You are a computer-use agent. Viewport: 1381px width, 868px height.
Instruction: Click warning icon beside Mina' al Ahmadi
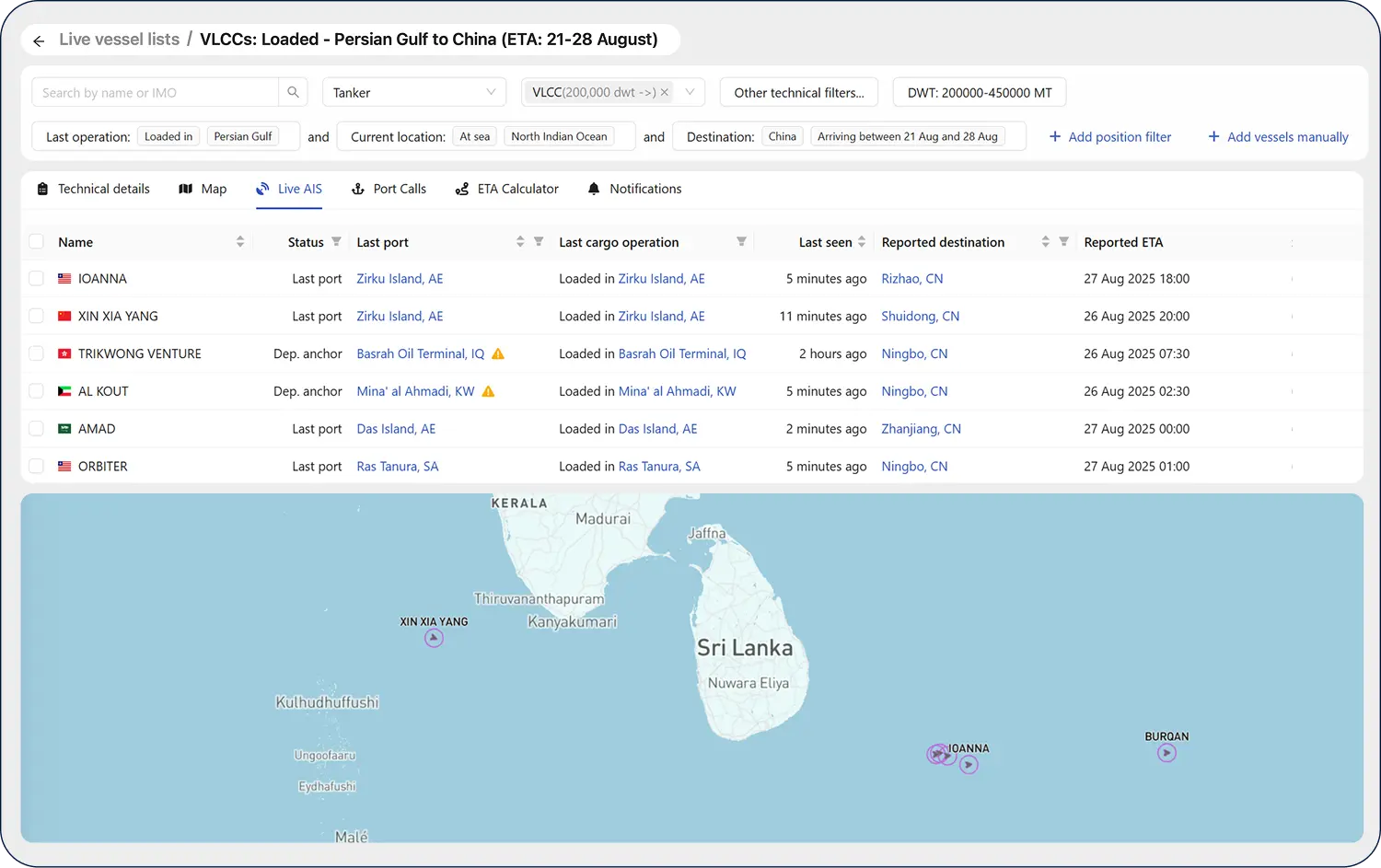489,391
